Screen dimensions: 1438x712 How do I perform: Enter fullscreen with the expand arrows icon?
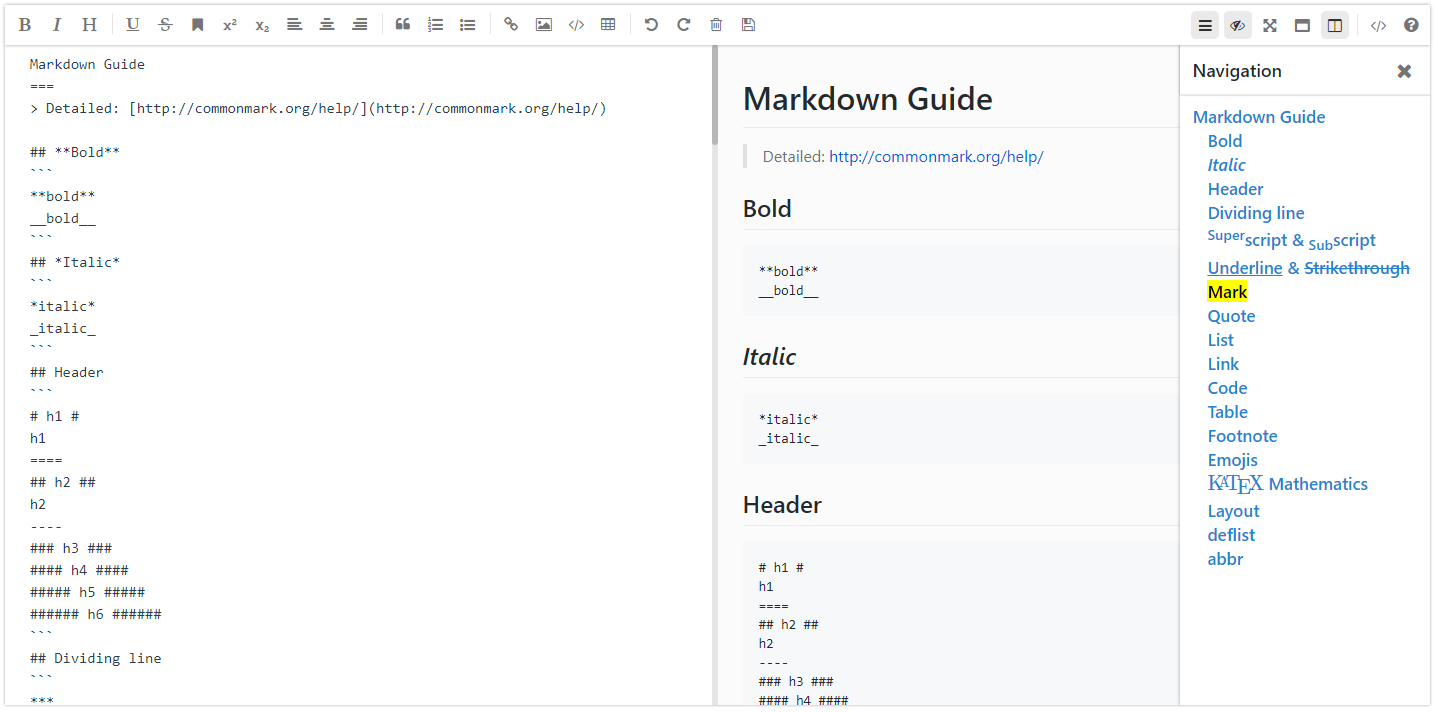(x=1270, y=25)
